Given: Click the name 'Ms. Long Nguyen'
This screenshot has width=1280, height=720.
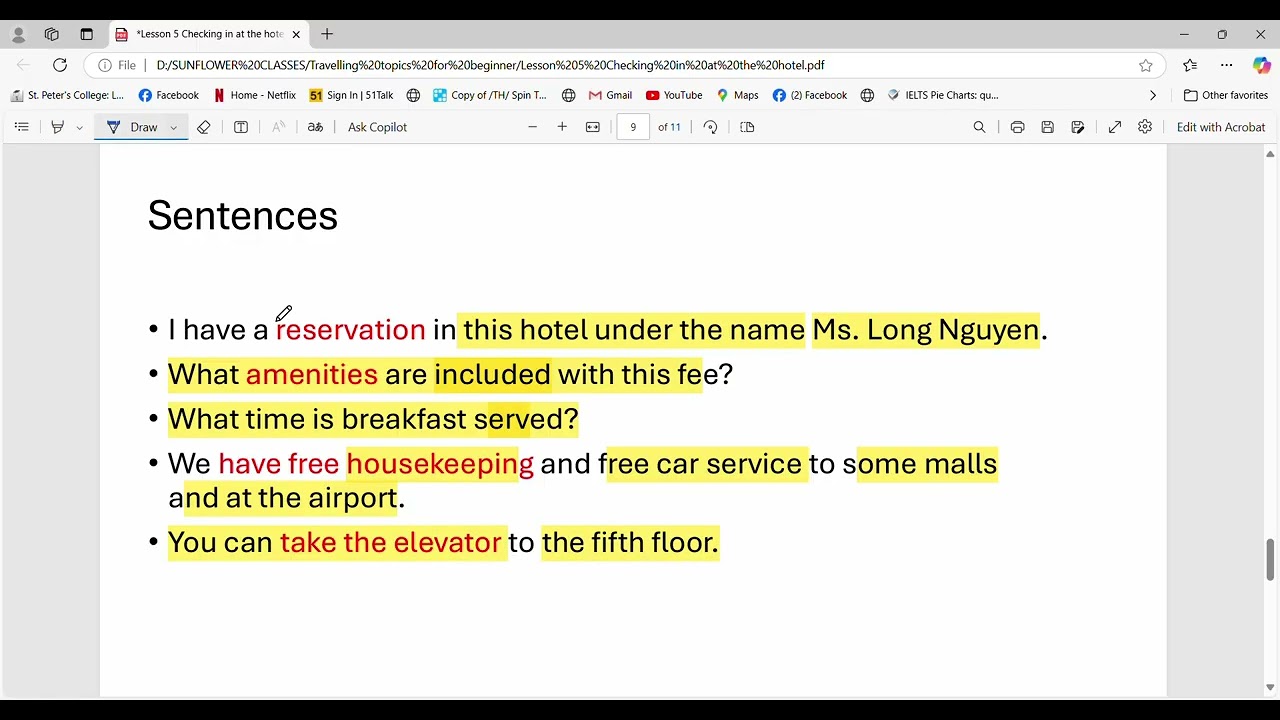Looking at the screenshot, I should (926, 329).
